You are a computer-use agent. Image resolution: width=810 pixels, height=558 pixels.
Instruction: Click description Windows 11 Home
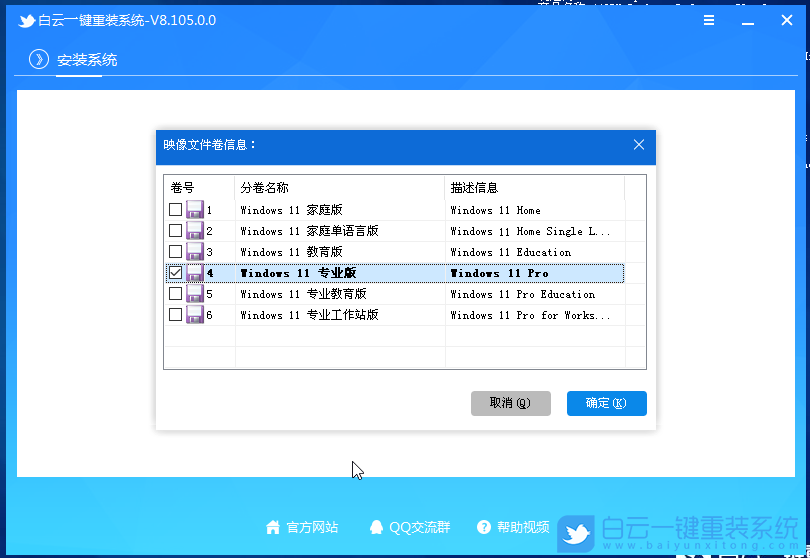(495, 210)
